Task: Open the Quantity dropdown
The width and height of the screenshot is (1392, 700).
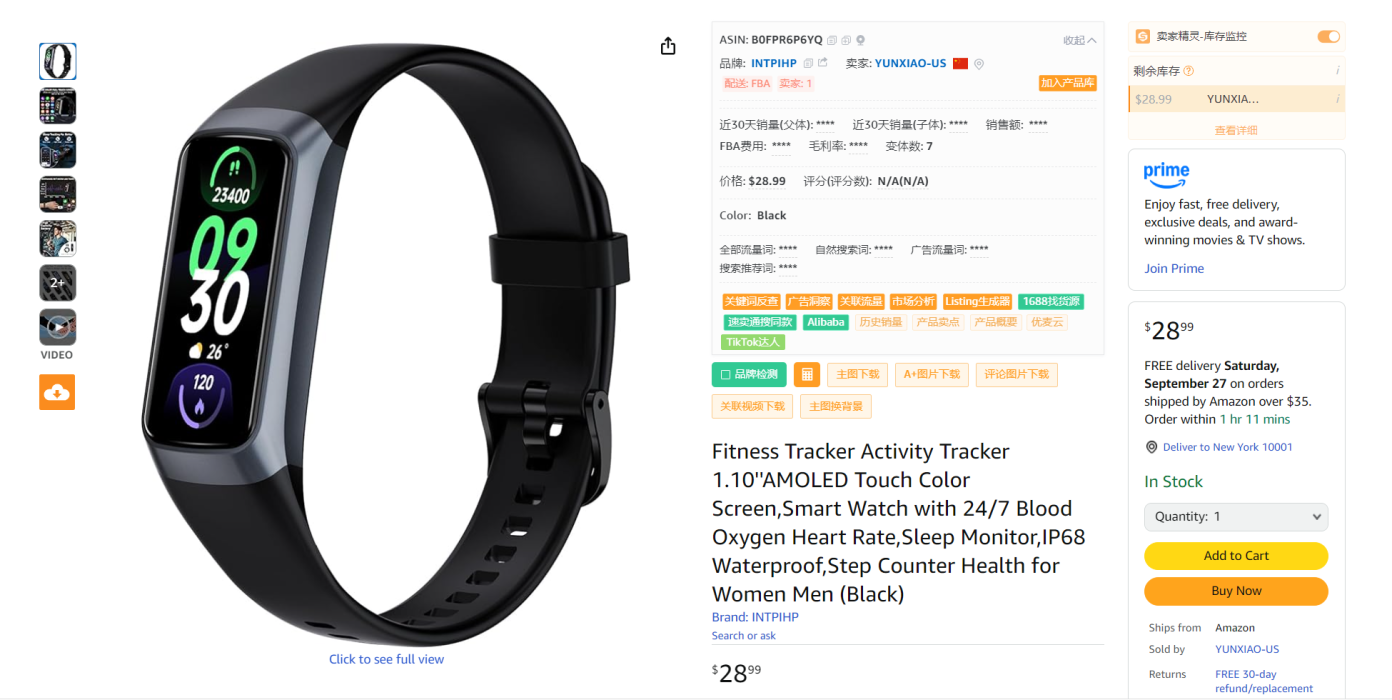Action: click(x=1236, y=516)
